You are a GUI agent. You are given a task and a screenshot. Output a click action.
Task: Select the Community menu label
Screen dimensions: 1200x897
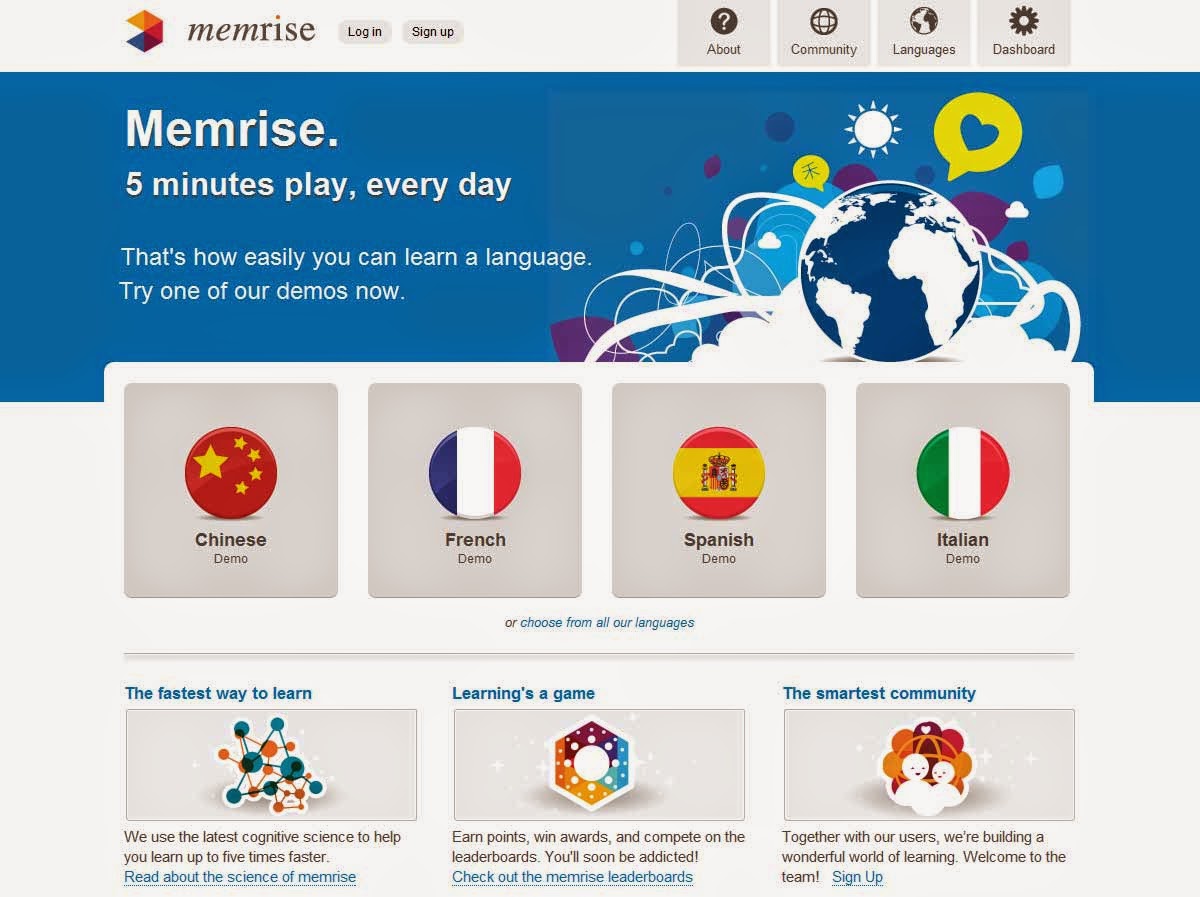pos(823,49)
